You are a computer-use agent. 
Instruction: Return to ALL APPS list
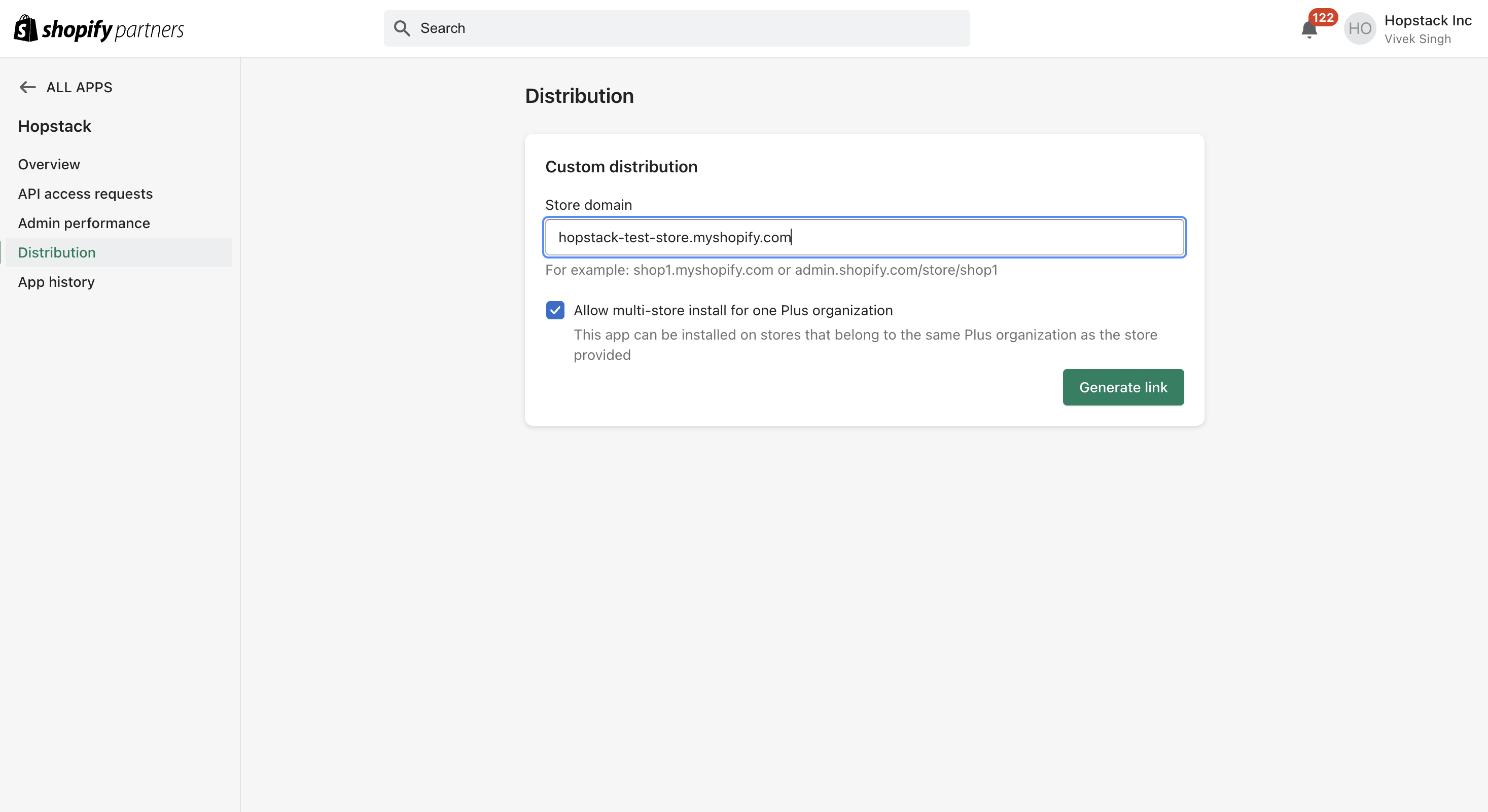(79, 87)
